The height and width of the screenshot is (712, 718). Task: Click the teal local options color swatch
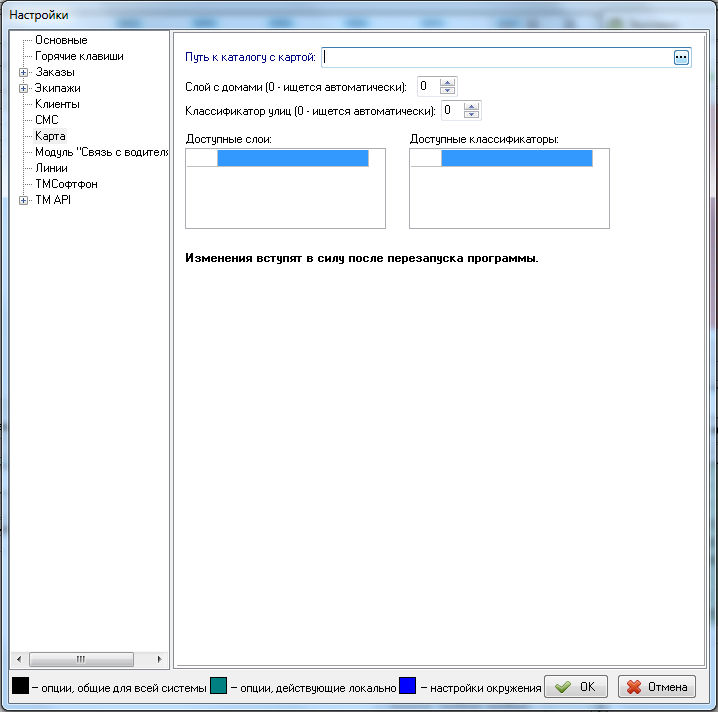[x=219, y=687]
